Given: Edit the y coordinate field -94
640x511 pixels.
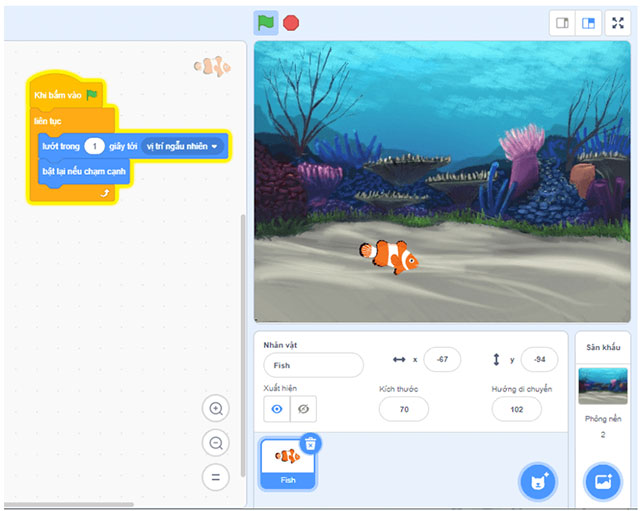Looking at the screenshot, I should point(540,360).
